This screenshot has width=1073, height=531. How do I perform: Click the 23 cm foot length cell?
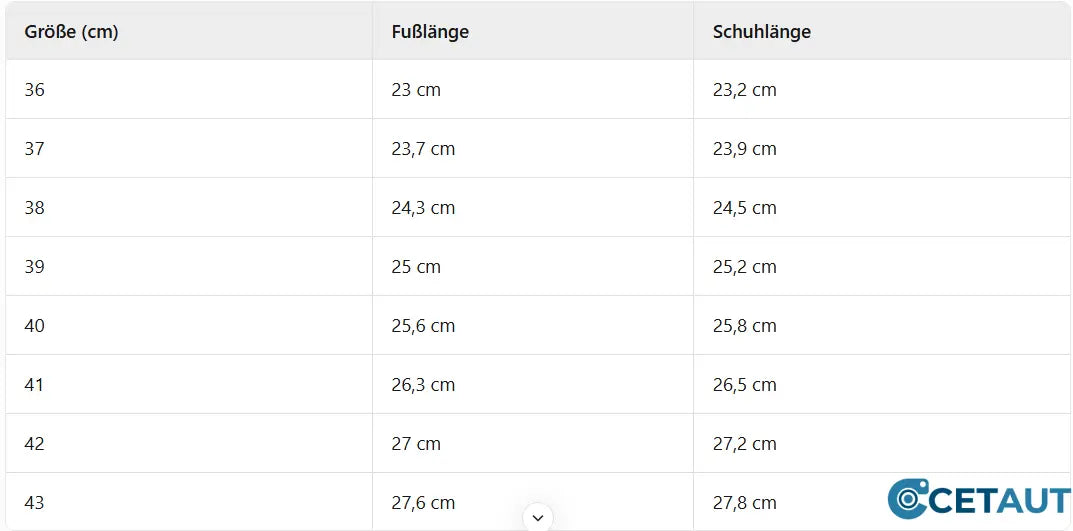pyautogui.click(x=416, y=90)
